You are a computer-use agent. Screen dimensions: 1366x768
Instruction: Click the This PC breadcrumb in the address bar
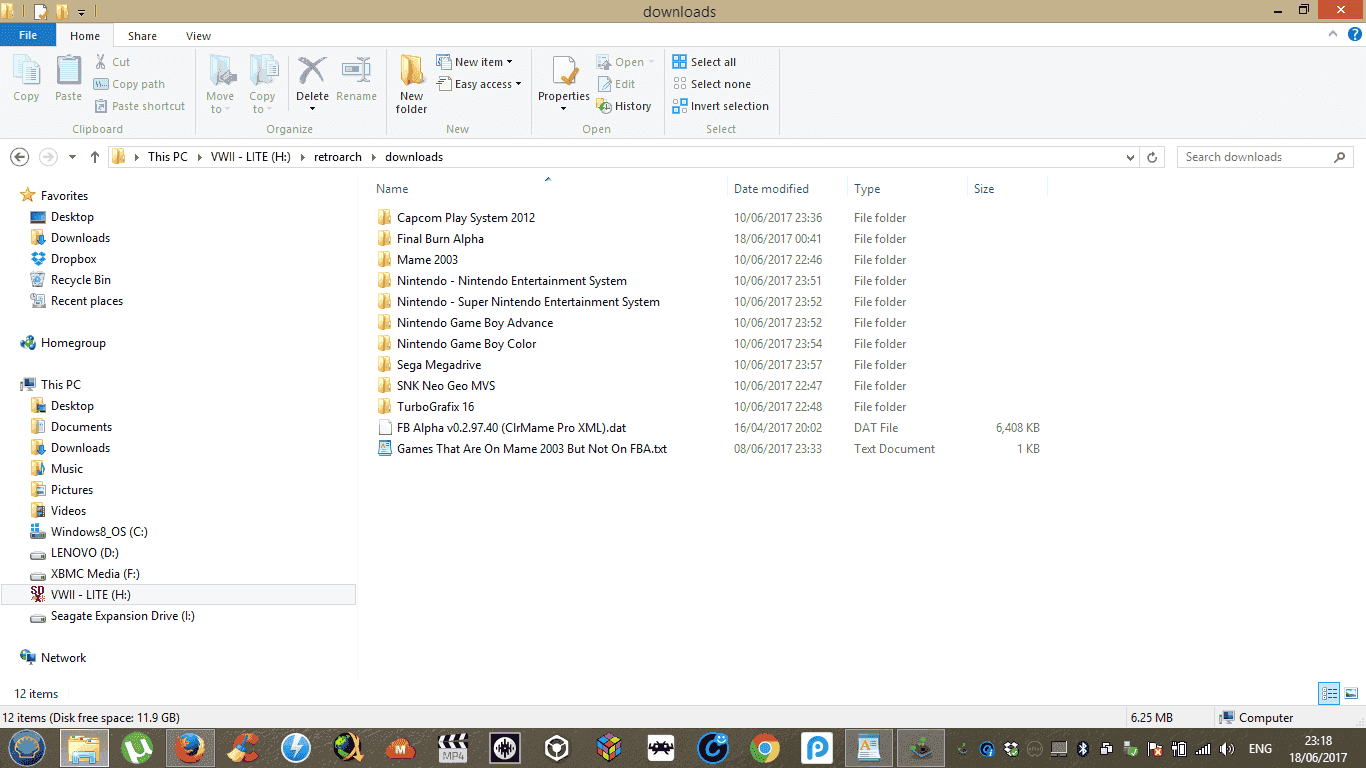coord(167,157)
